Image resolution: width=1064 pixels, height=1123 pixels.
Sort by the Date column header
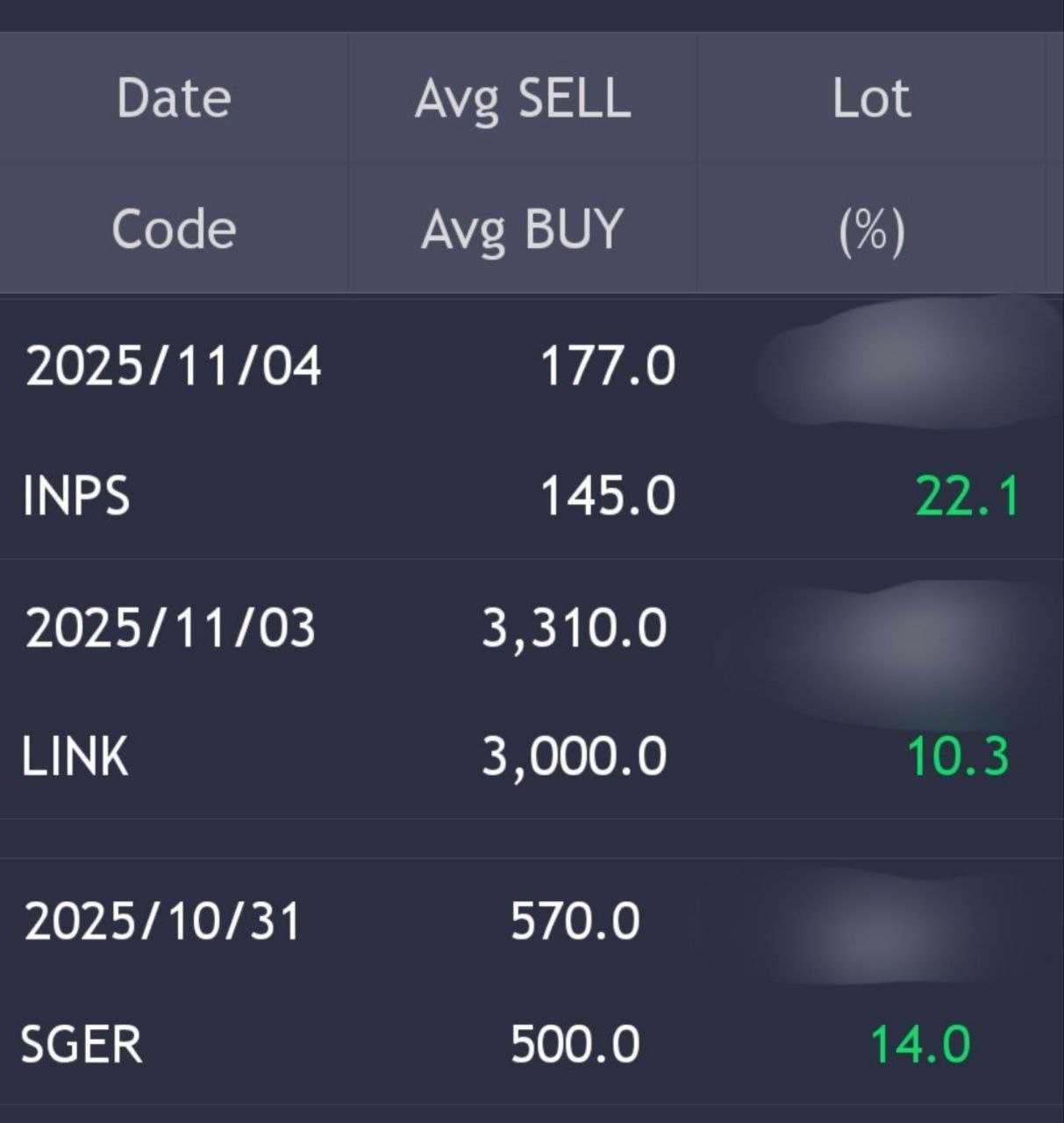click(174, 97)
